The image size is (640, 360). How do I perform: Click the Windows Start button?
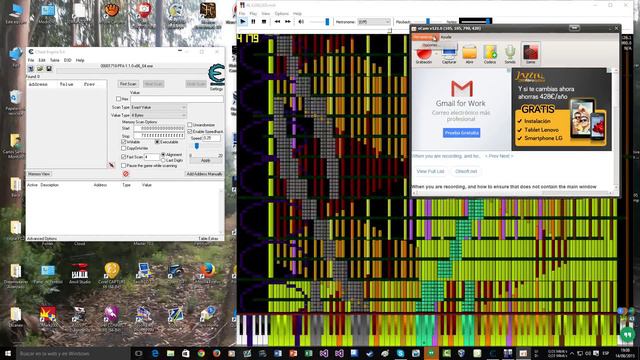click(x=8, y=353)
